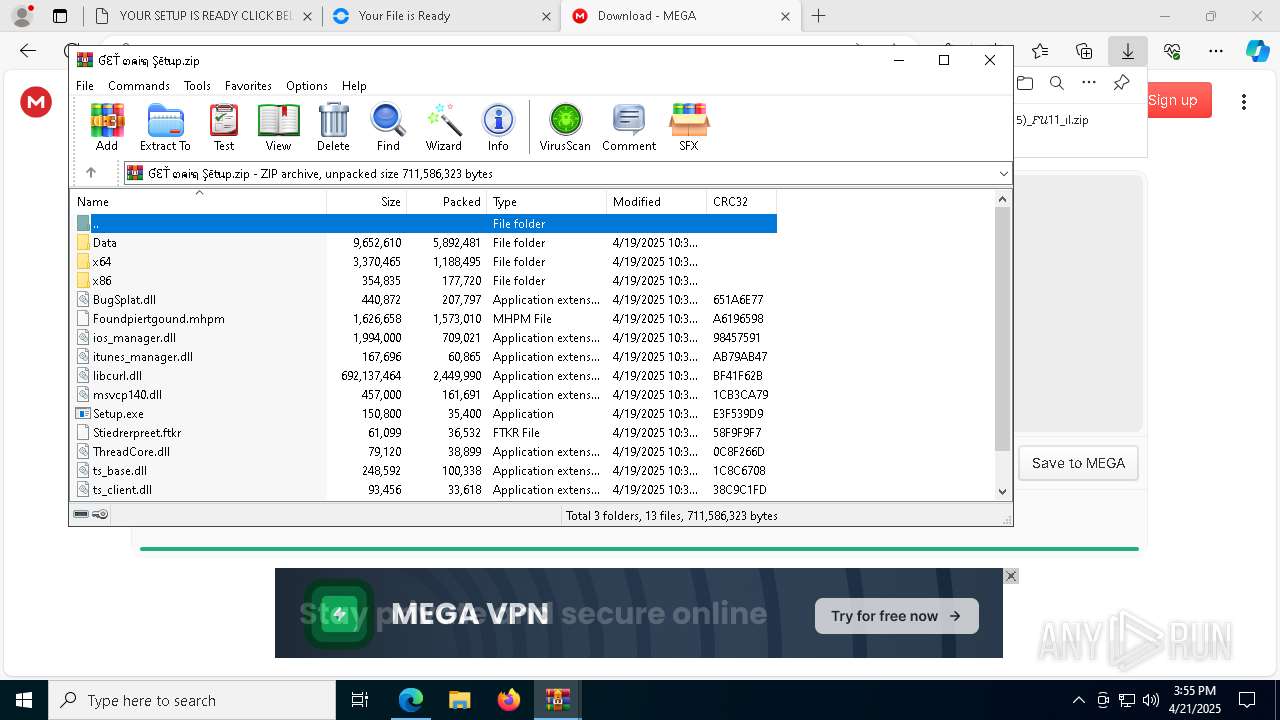
Task: Open the Help menu
Action: tap(354, 86)
